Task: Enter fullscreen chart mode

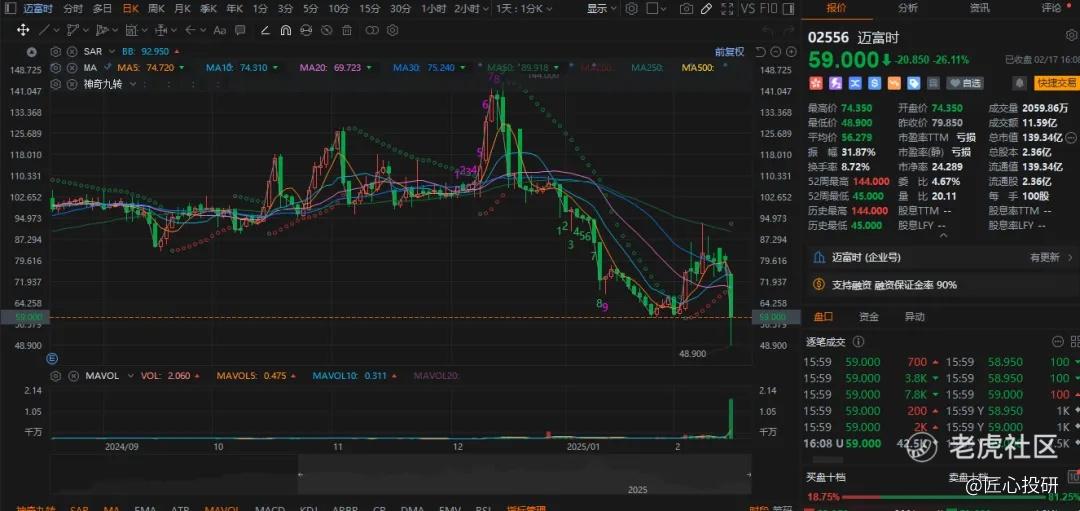Action: 726,9
